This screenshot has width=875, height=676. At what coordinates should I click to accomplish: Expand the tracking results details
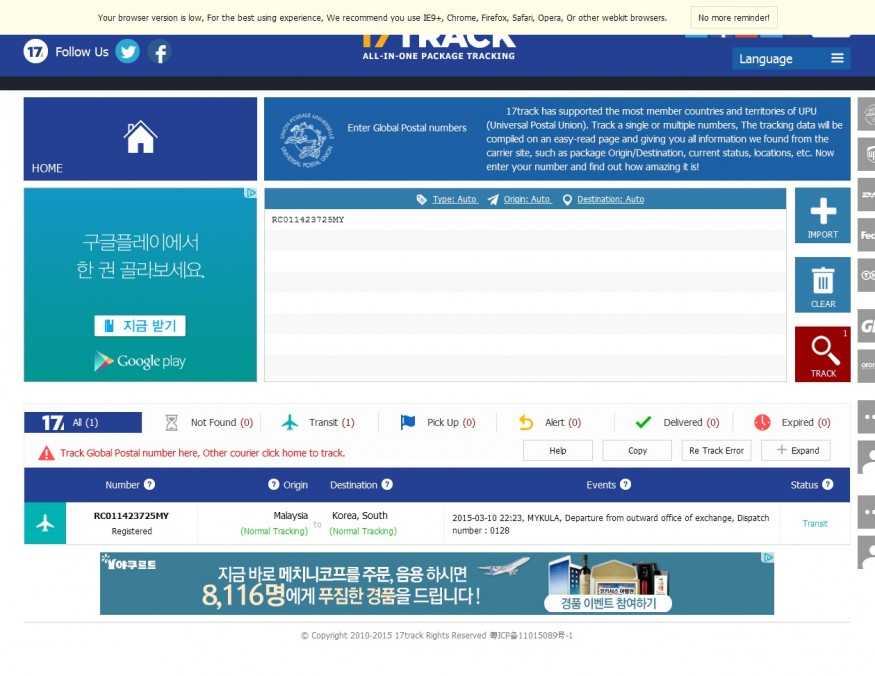click(796, 451)
